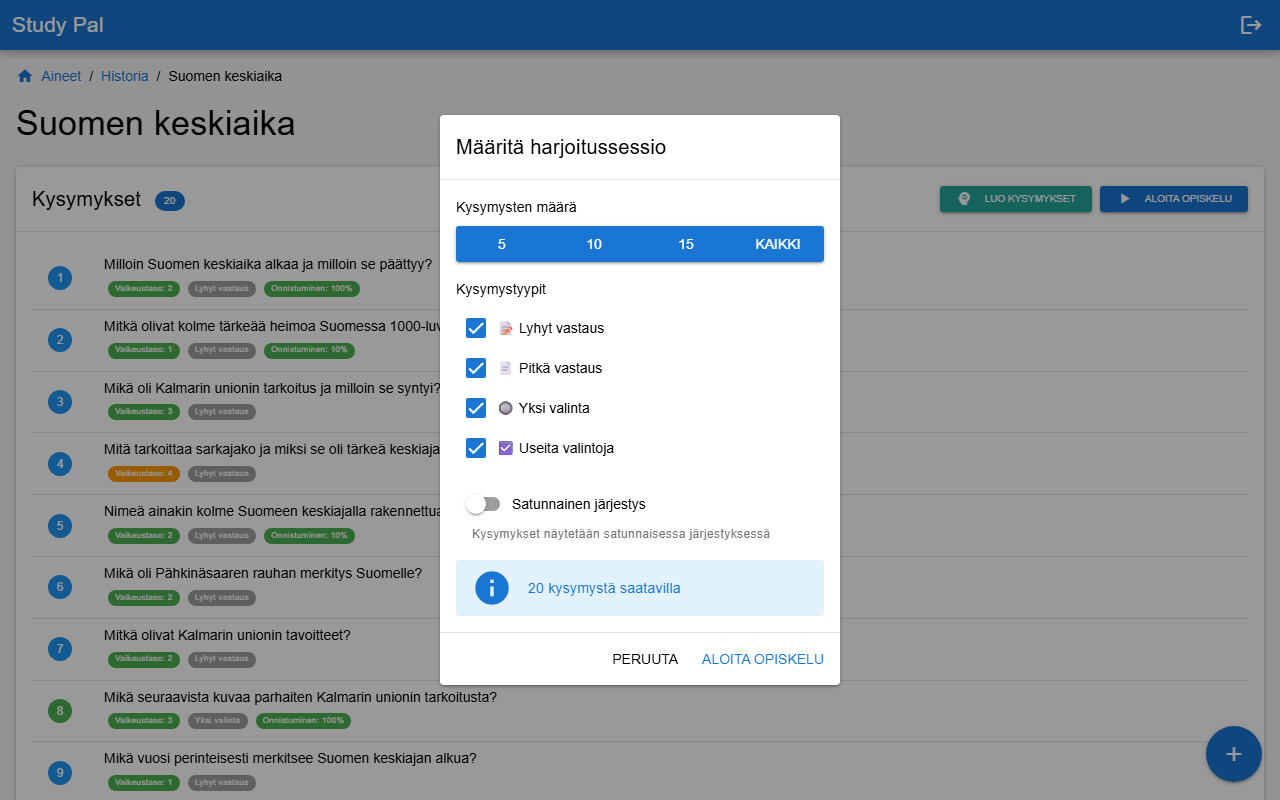The image size is (1280, 800).
Task: Enable the Satunnainen järjestys switch
Action: point(483,504)
